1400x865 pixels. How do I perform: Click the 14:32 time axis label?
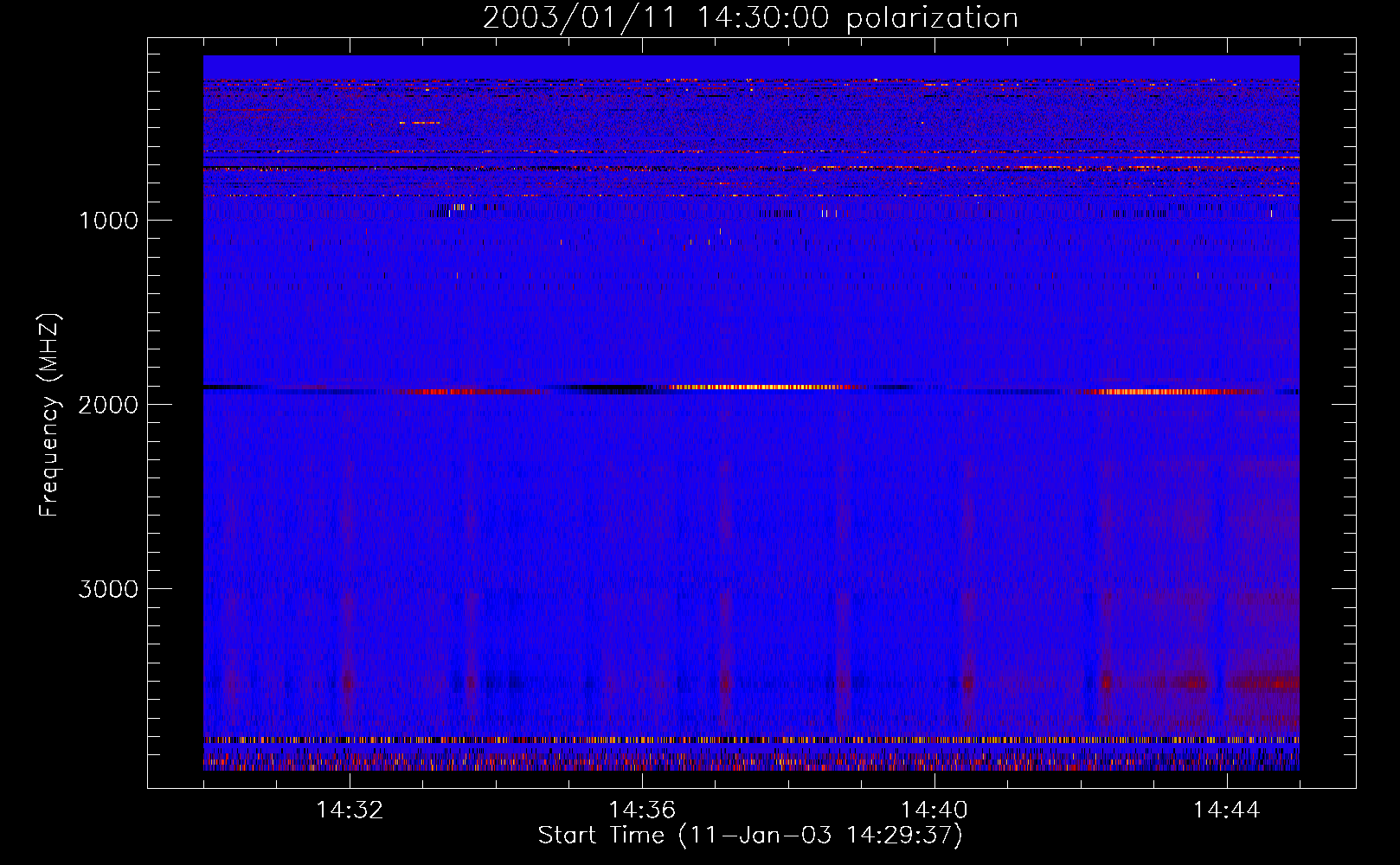pos(350,811)
